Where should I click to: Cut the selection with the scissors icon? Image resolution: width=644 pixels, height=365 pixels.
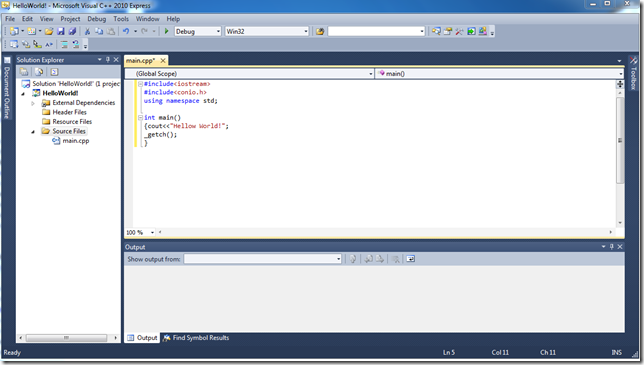(87, 31)
